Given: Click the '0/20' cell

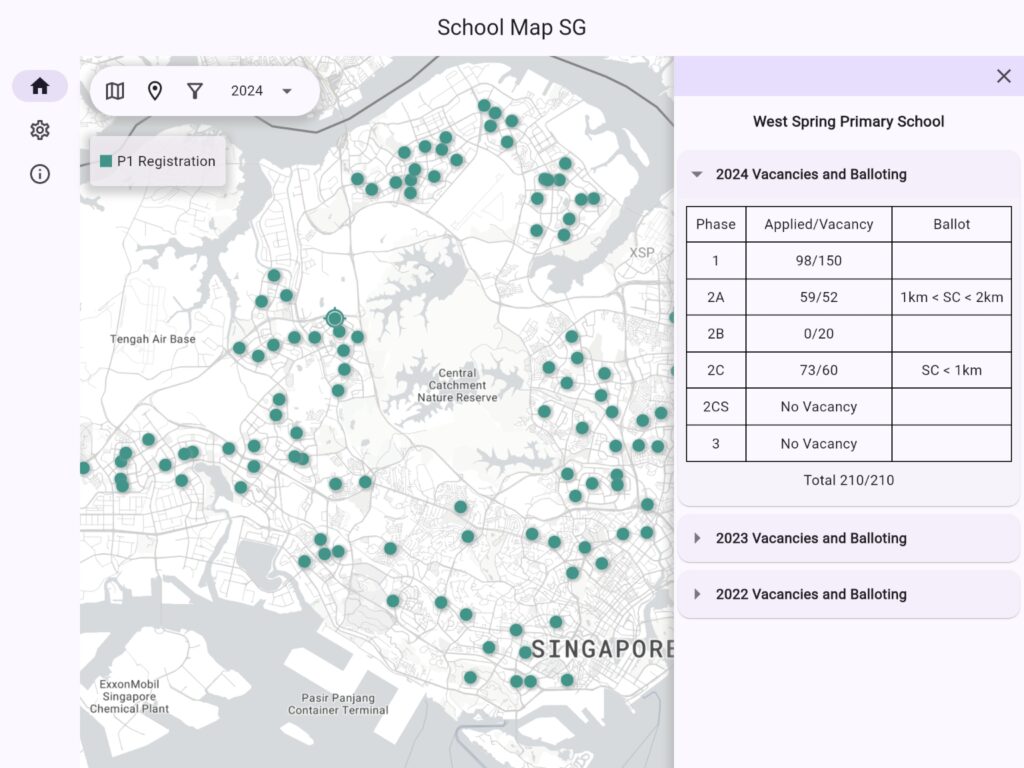Looking at the screenshot, I should click(x=818, y=334).
